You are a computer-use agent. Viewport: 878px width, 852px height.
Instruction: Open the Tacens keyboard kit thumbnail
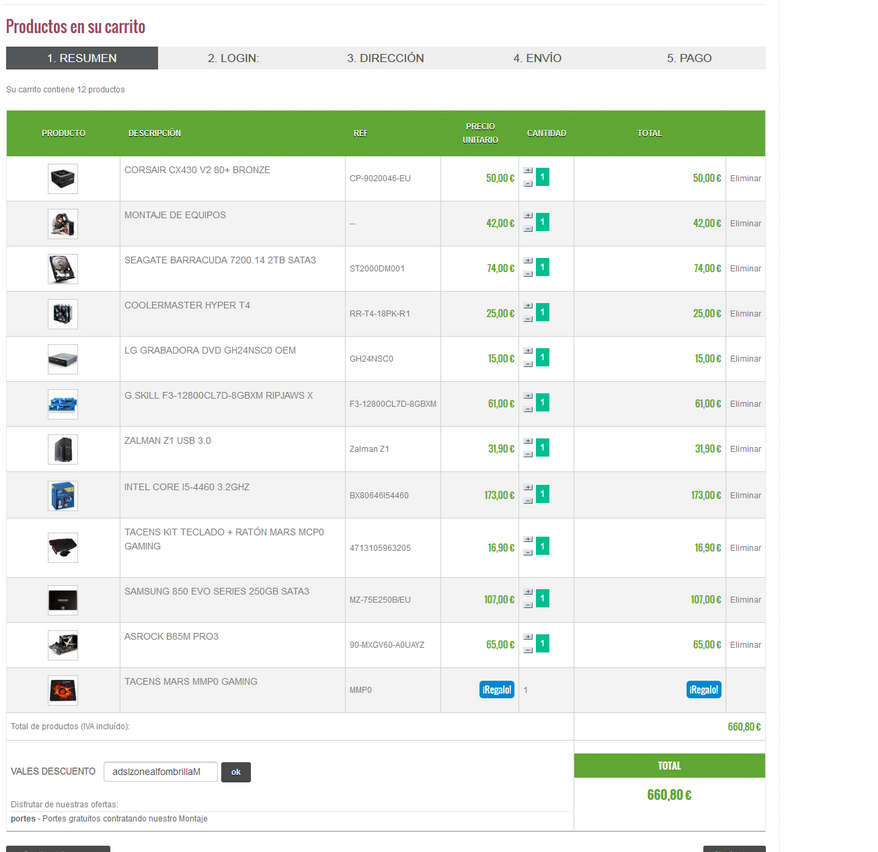point(63,547)
